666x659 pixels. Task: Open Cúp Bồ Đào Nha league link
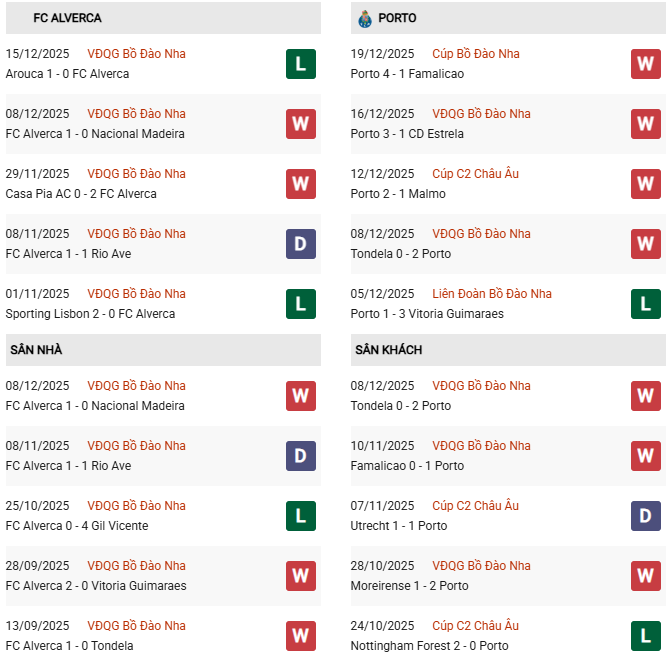[x=476, y=54]
